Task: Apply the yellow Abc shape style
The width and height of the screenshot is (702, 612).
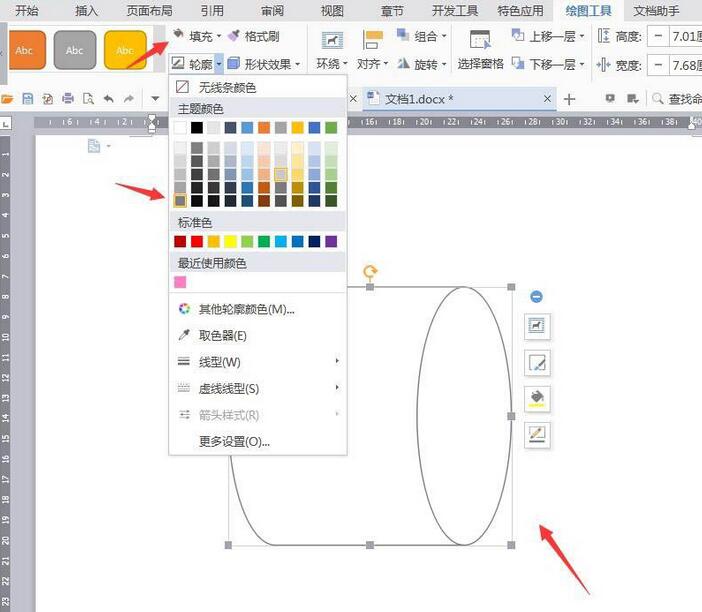Action: coord(125,50)
